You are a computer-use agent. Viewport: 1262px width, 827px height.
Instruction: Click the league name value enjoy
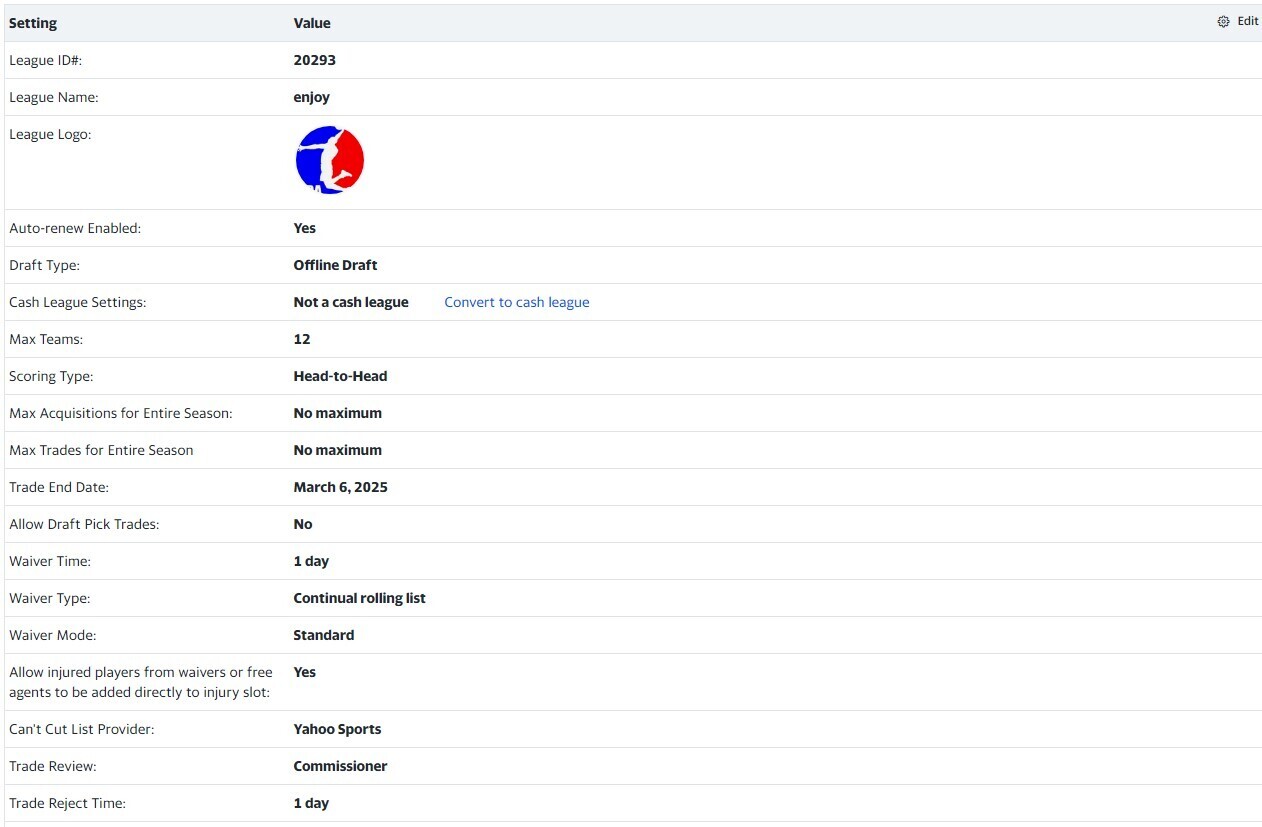pyautogui.click(x=312, y=98)
